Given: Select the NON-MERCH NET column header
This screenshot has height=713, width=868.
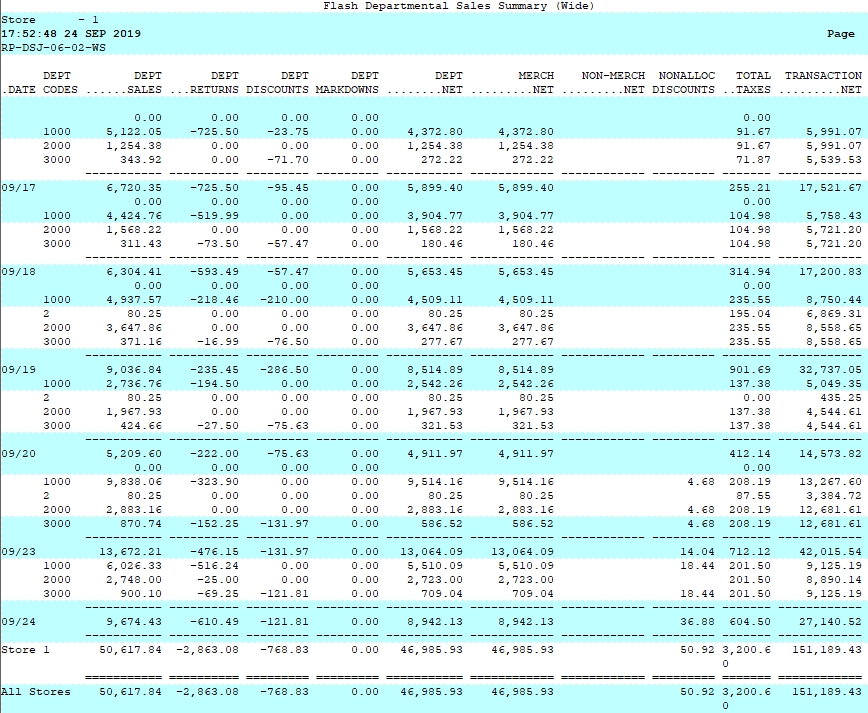Looking at the screenshot, I should click(x=605, y=82).
